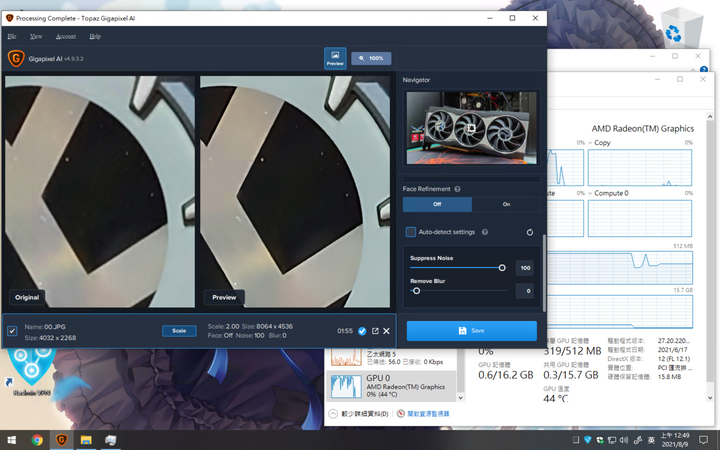Click the blue shield tray icon
720x450 pixels.
pos(588,440)
